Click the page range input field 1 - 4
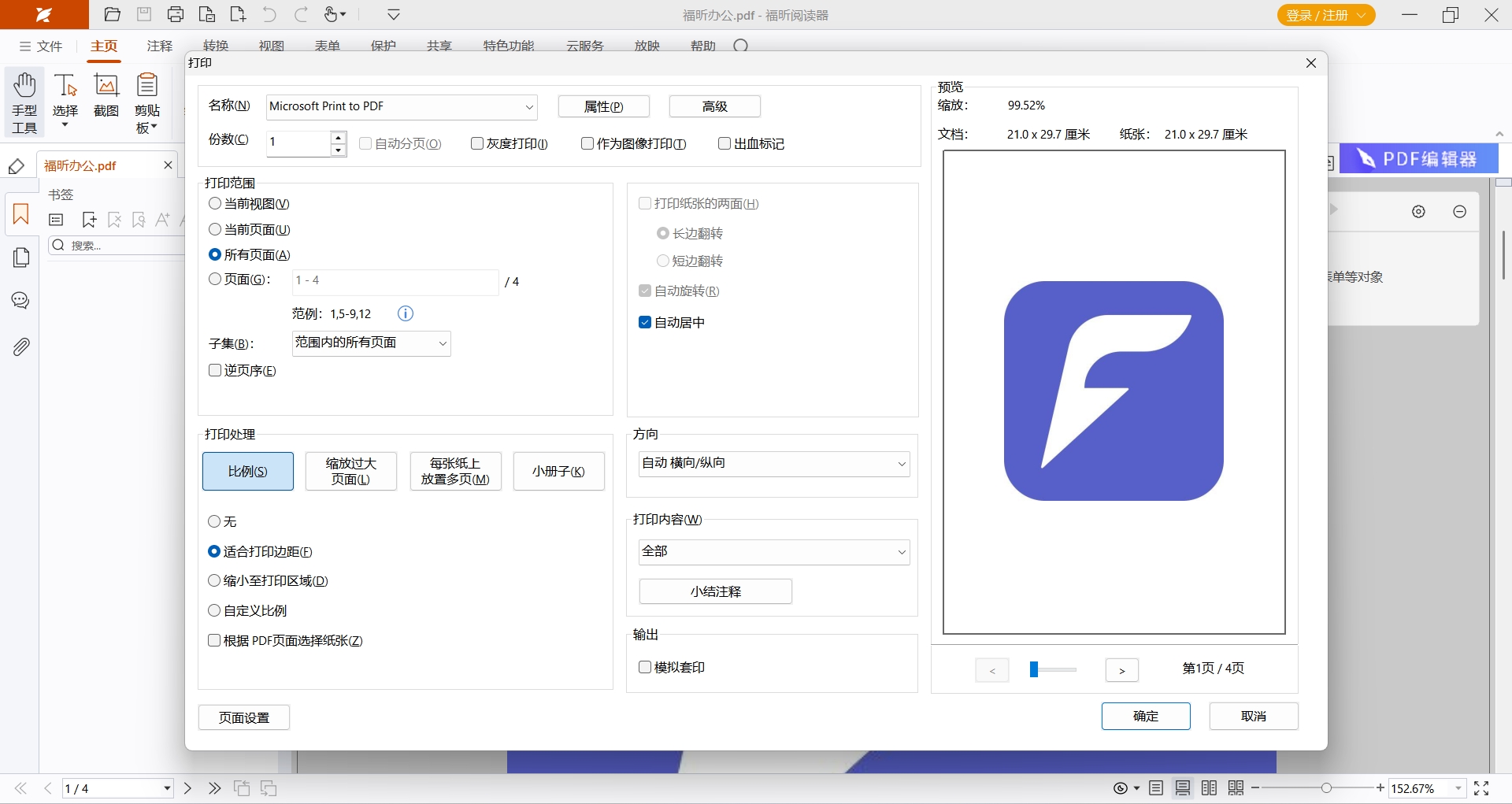1512x804 pixels. pos(395,281)
